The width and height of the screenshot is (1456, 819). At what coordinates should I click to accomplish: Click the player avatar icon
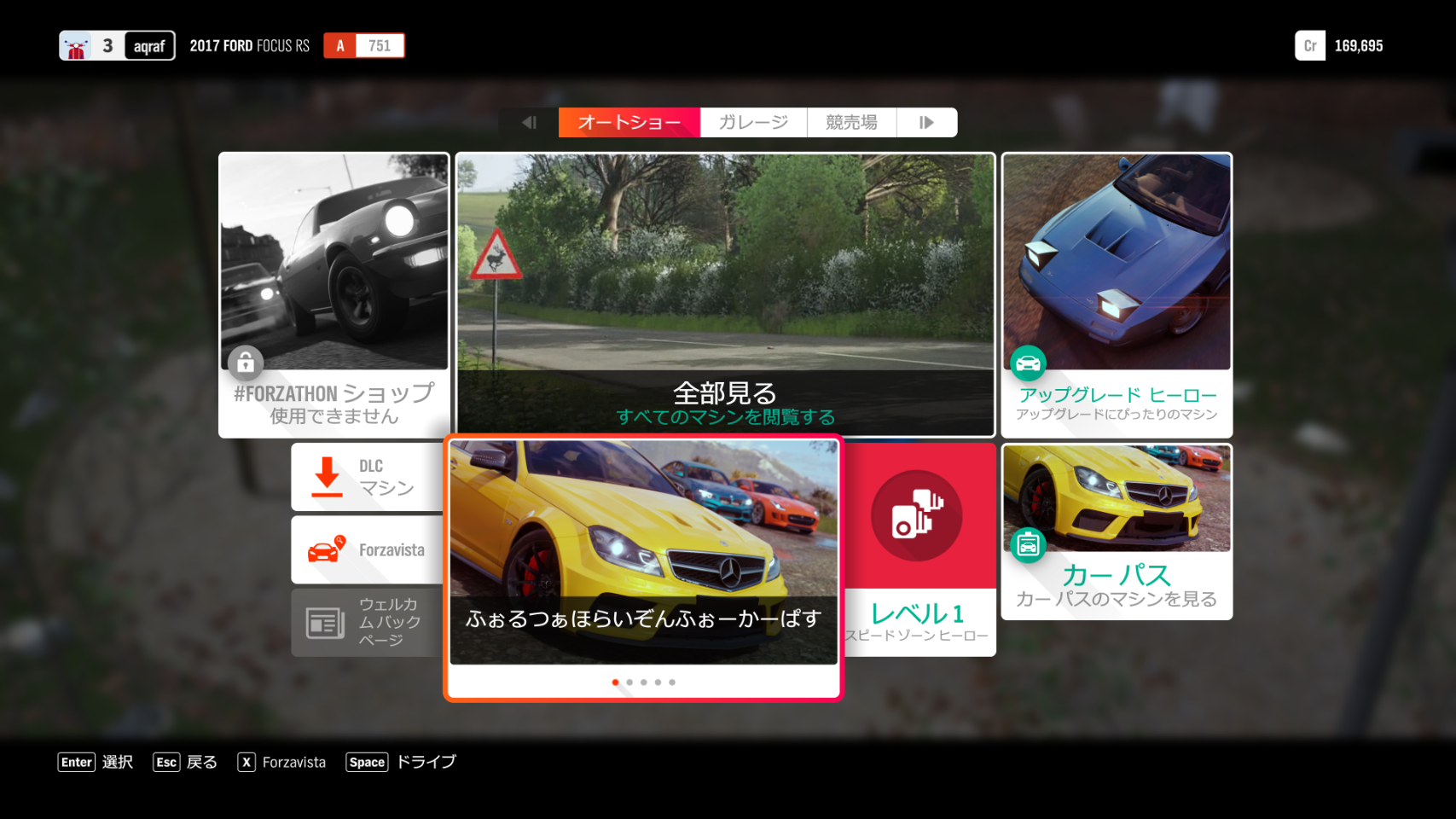tap(77, 46)
